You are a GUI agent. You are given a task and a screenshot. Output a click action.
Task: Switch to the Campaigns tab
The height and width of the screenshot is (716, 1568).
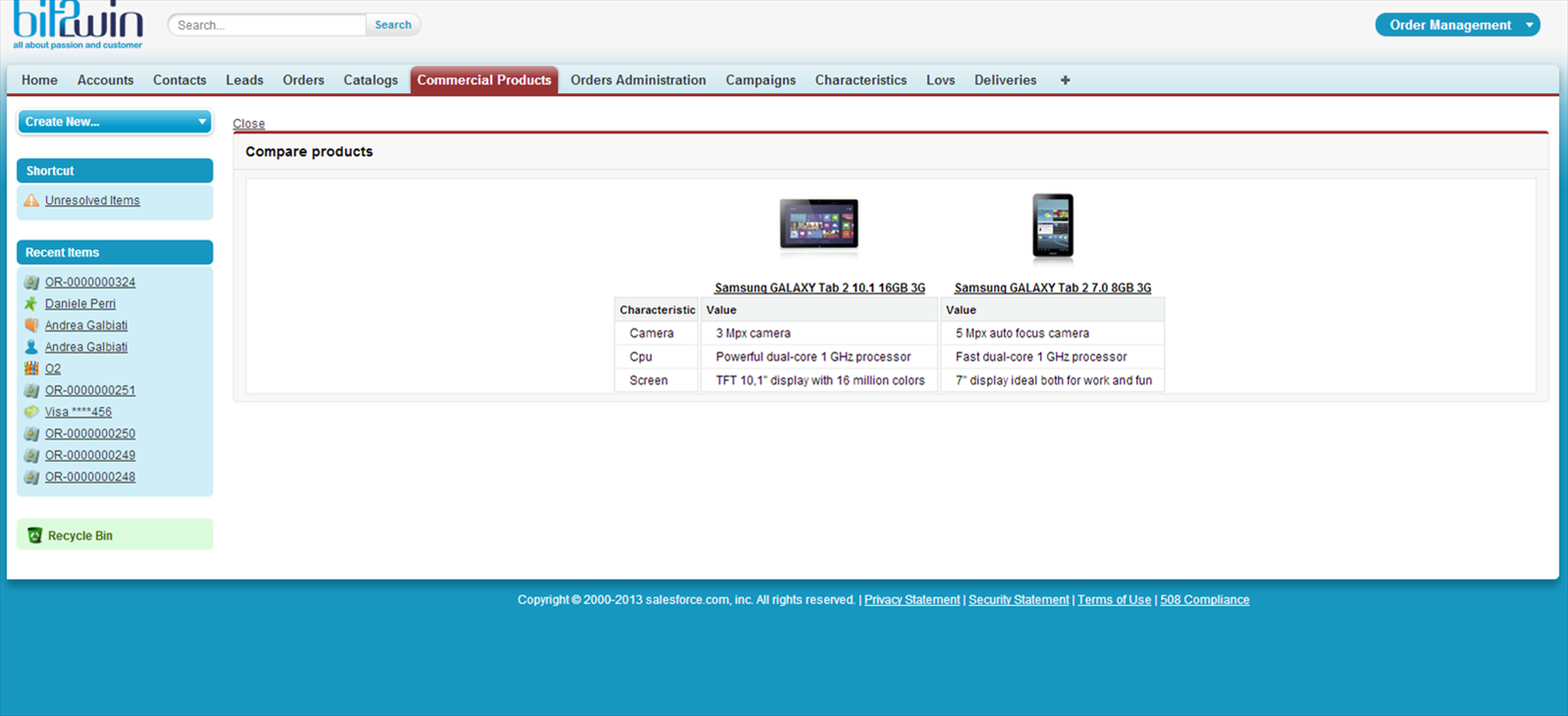760,80
